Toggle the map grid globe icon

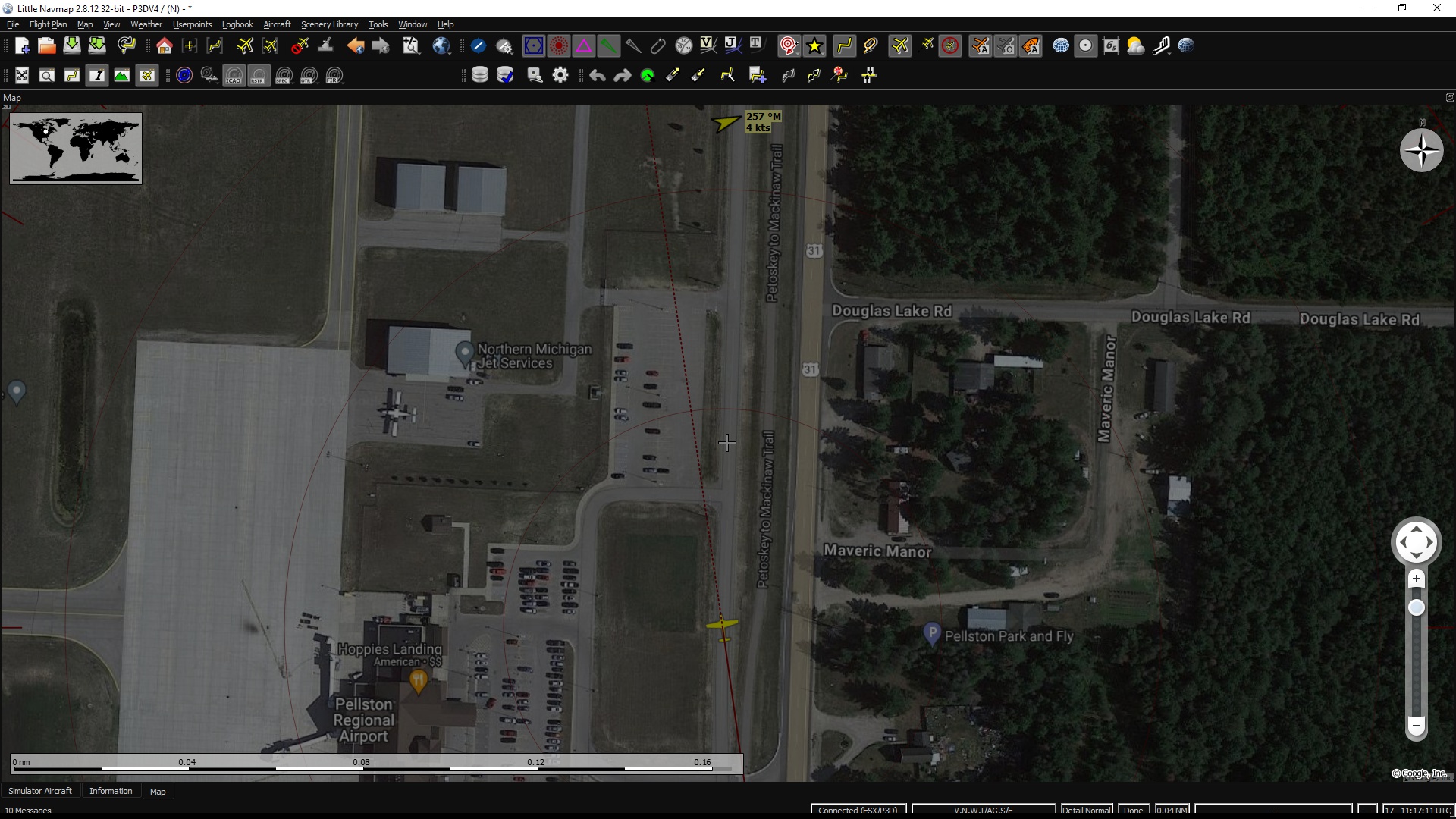[1061, 46]
